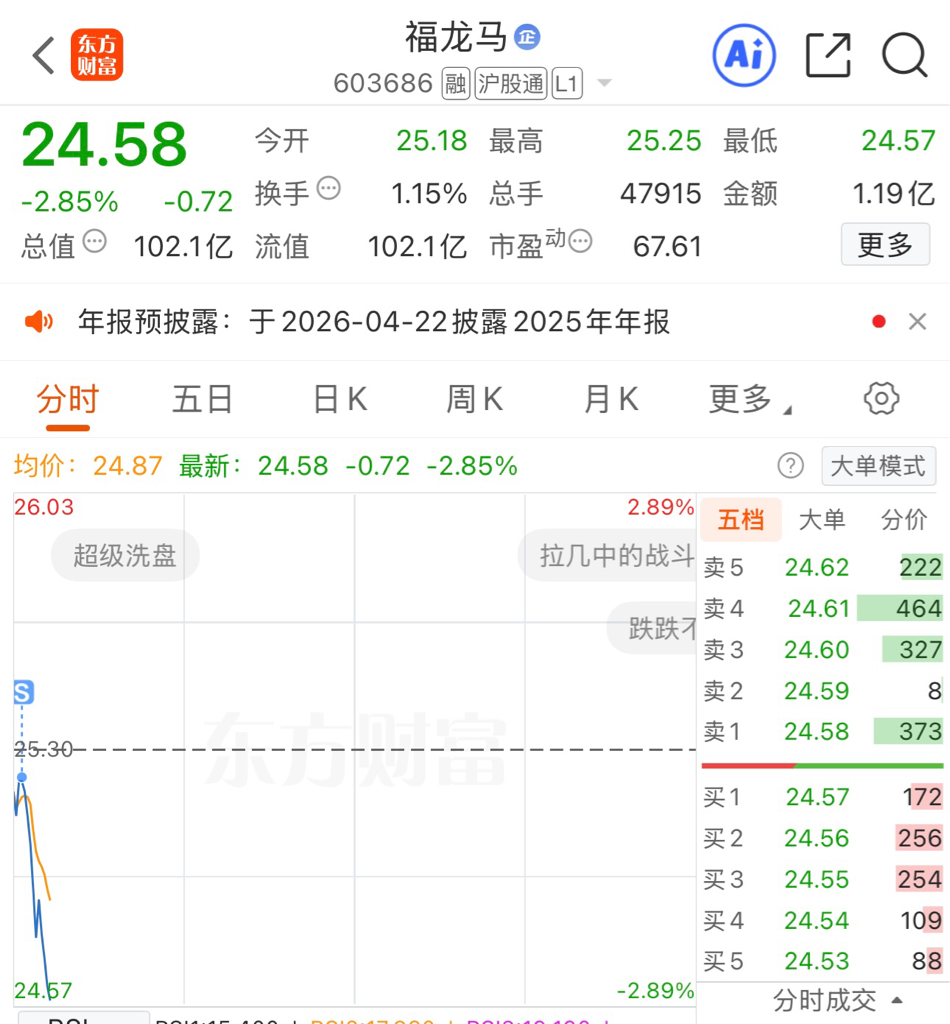Tap the 总手 47915 value
Image resolution: width=950 pixels, height=1024 pixels.
coord(661,194)
